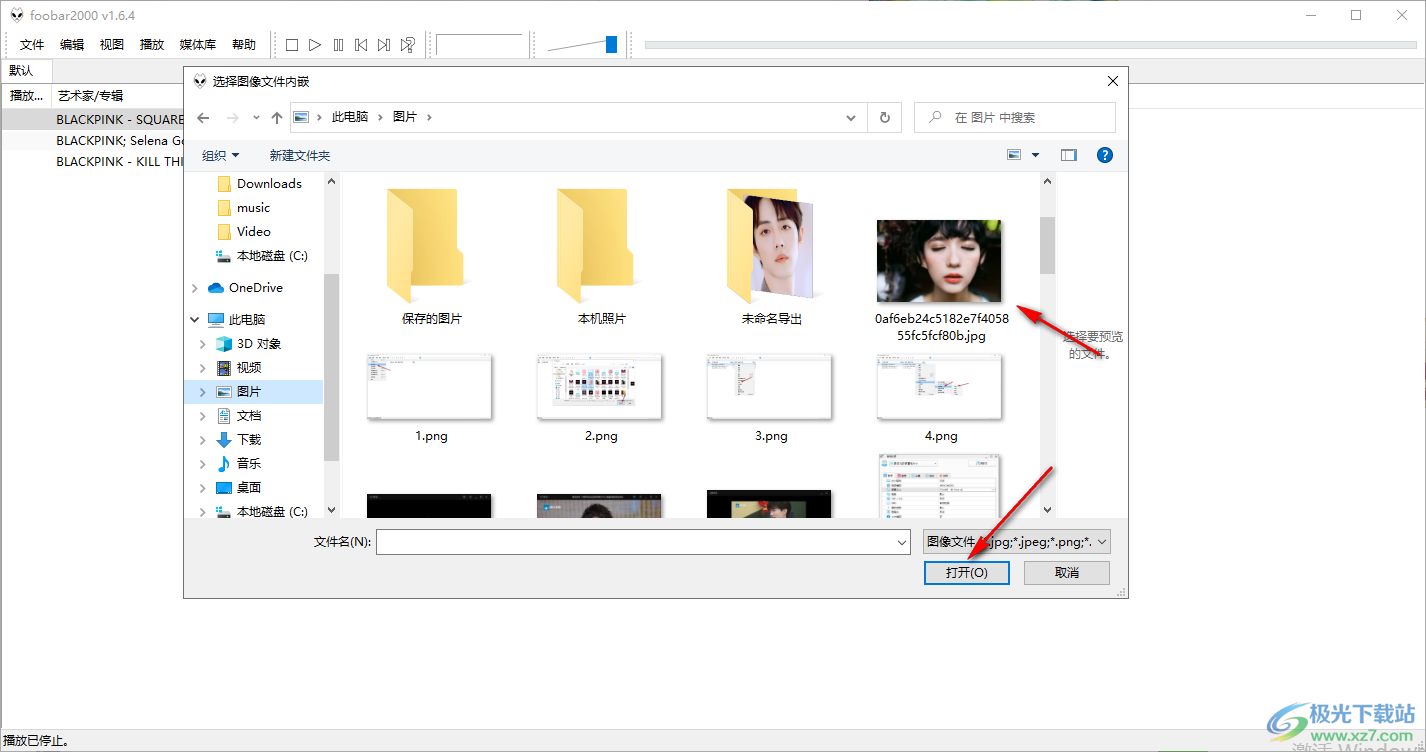This screenshot has width=1426, height=752.
Task: Select the 本机照片 folder
Action: [602, 258]
